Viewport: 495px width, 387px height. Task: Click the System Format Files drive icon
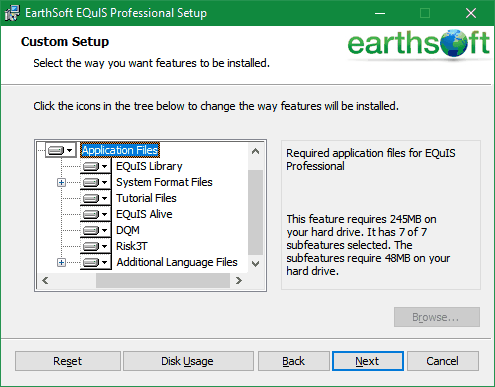(95, 182)
